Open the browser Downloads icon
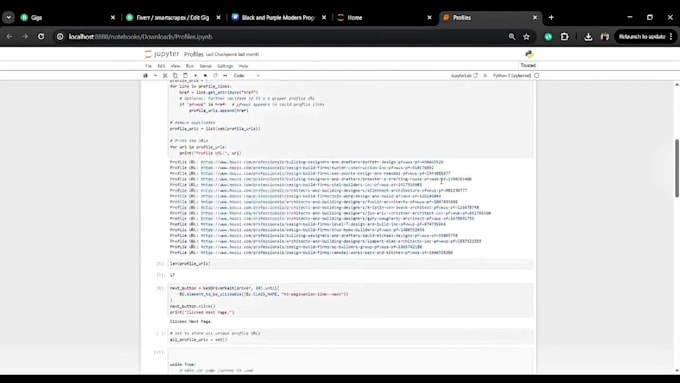 point(588,37)
